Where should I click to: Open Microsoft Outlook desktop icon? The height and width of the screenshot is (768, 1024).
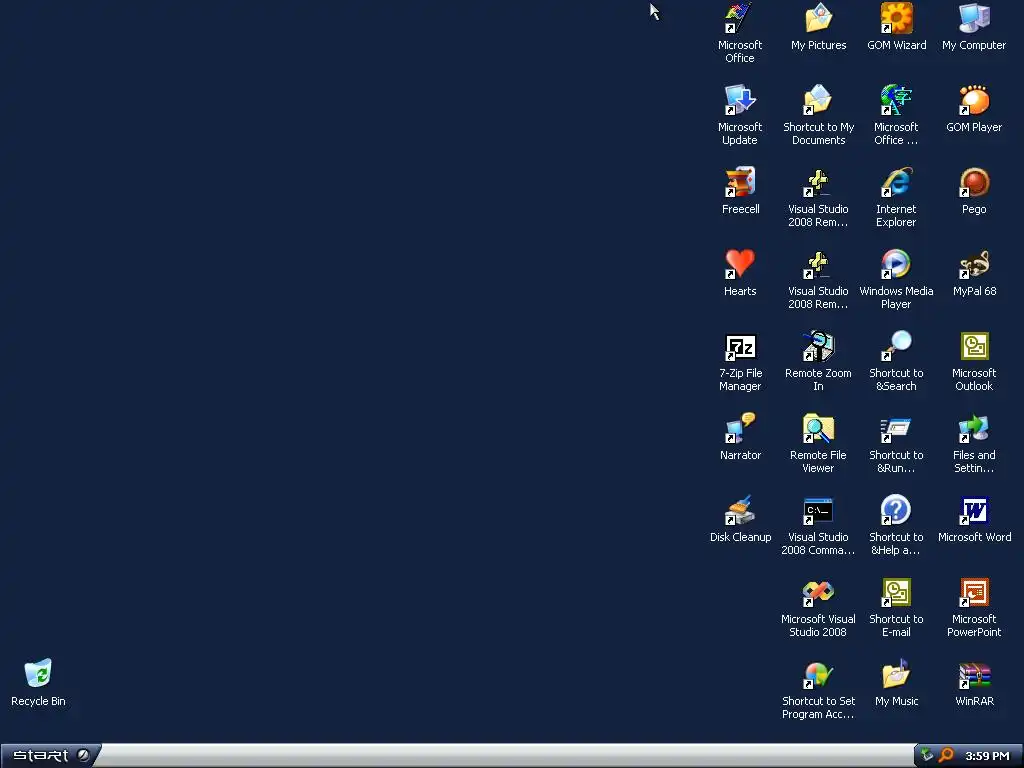tap(974, 346)
